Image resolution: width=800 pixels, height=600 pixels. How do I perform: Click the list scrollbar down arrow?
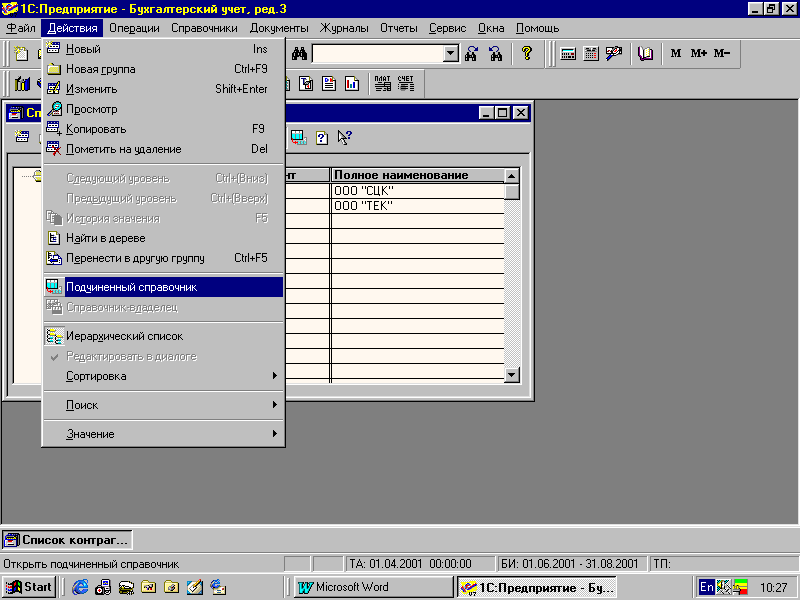point(512,375)
